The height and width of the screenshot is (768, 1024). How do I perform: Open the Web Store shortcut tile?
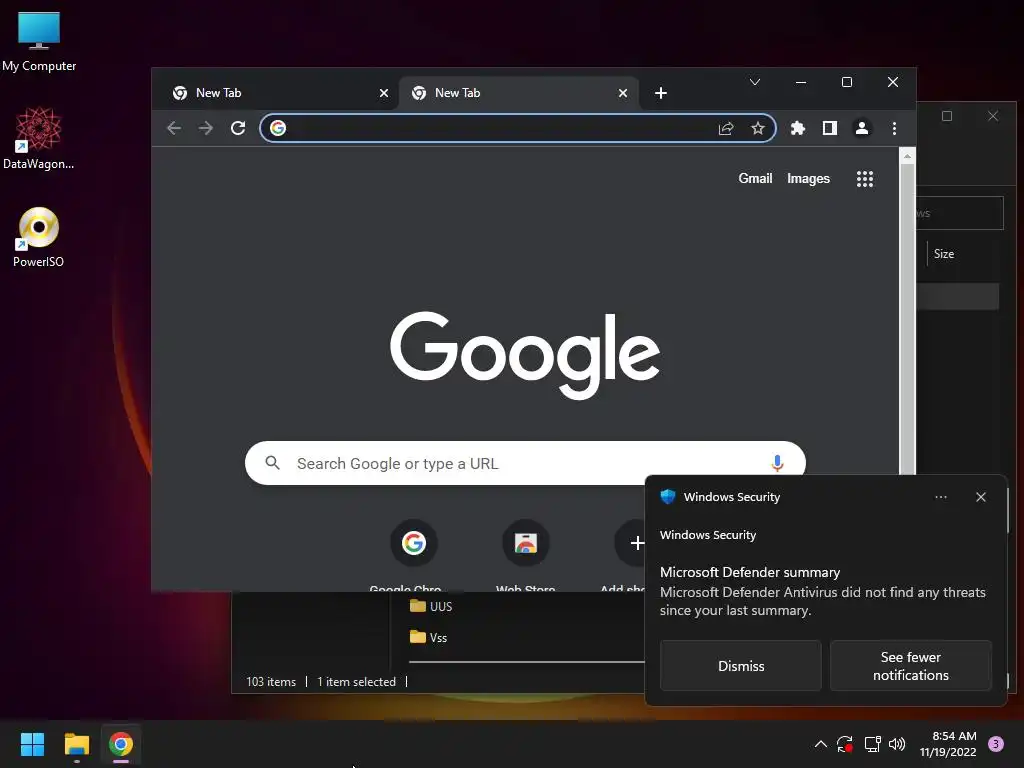coord(526,543)
